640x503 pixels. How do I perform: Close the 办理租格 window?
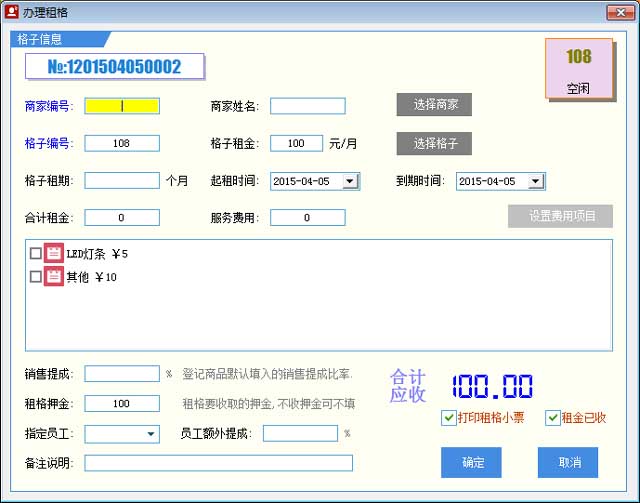pos(620,12)
